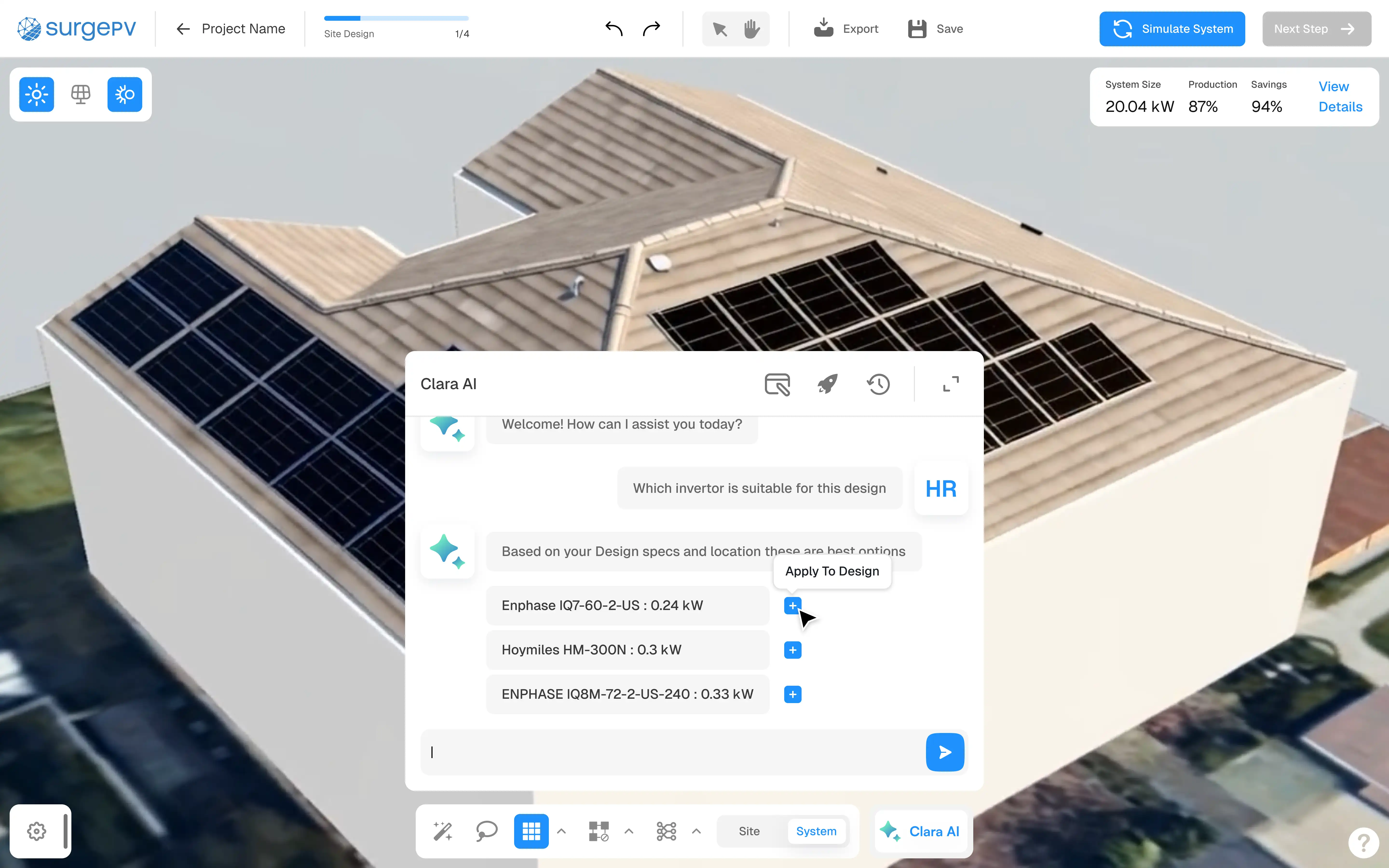Expand the panel grid tool options
The image size is (1389, 868).
pos(562,831)
